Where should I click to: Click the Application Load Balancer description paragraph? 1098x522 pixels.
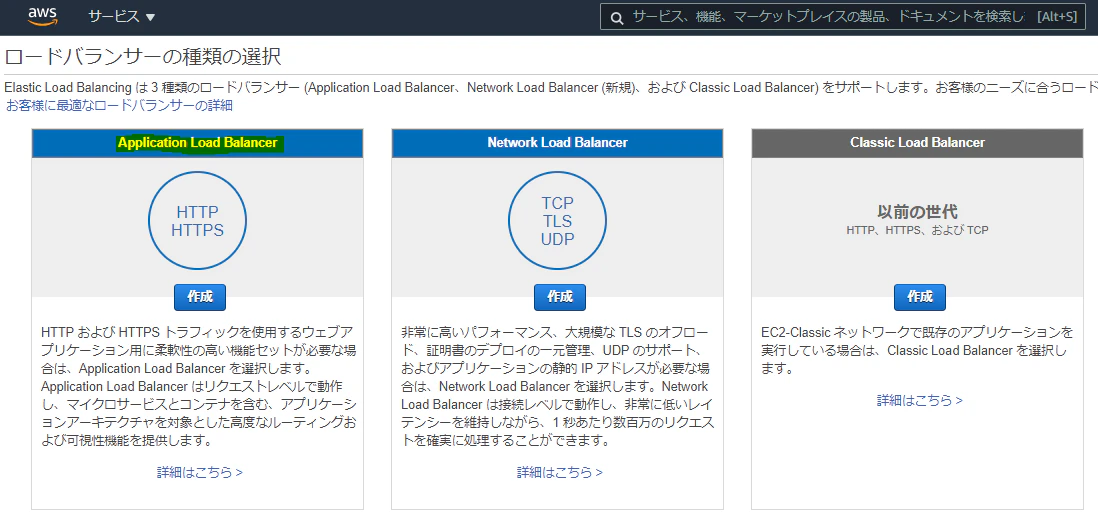click(198, 386)
